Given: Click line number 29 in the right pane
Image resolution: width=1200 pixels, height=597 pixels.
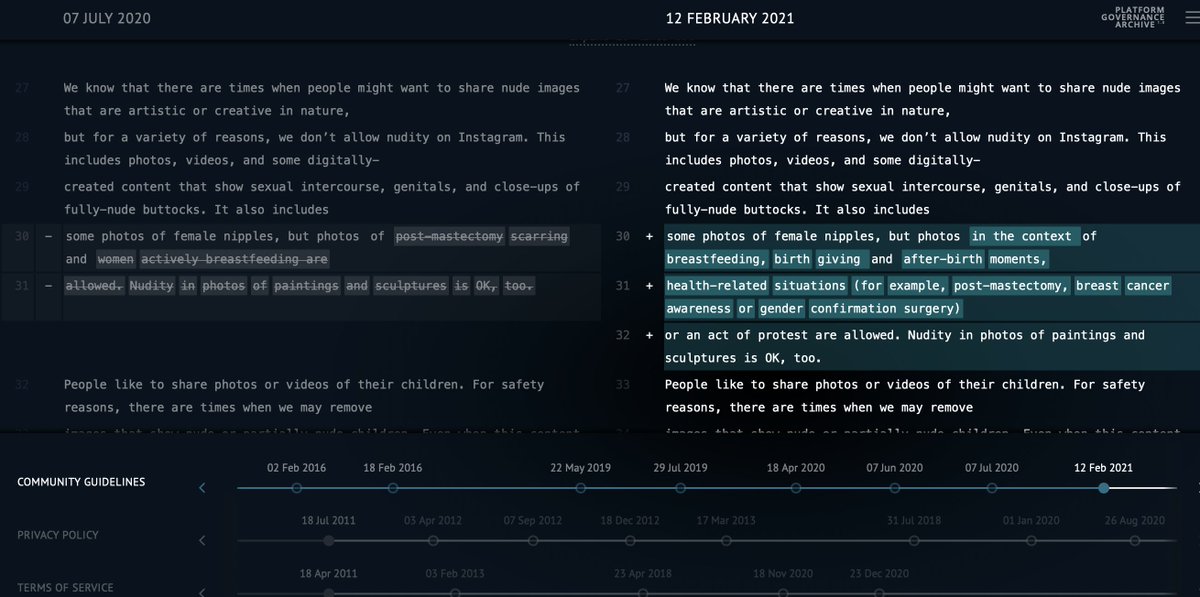Looking at the screenshot, I should pos(623,187).
